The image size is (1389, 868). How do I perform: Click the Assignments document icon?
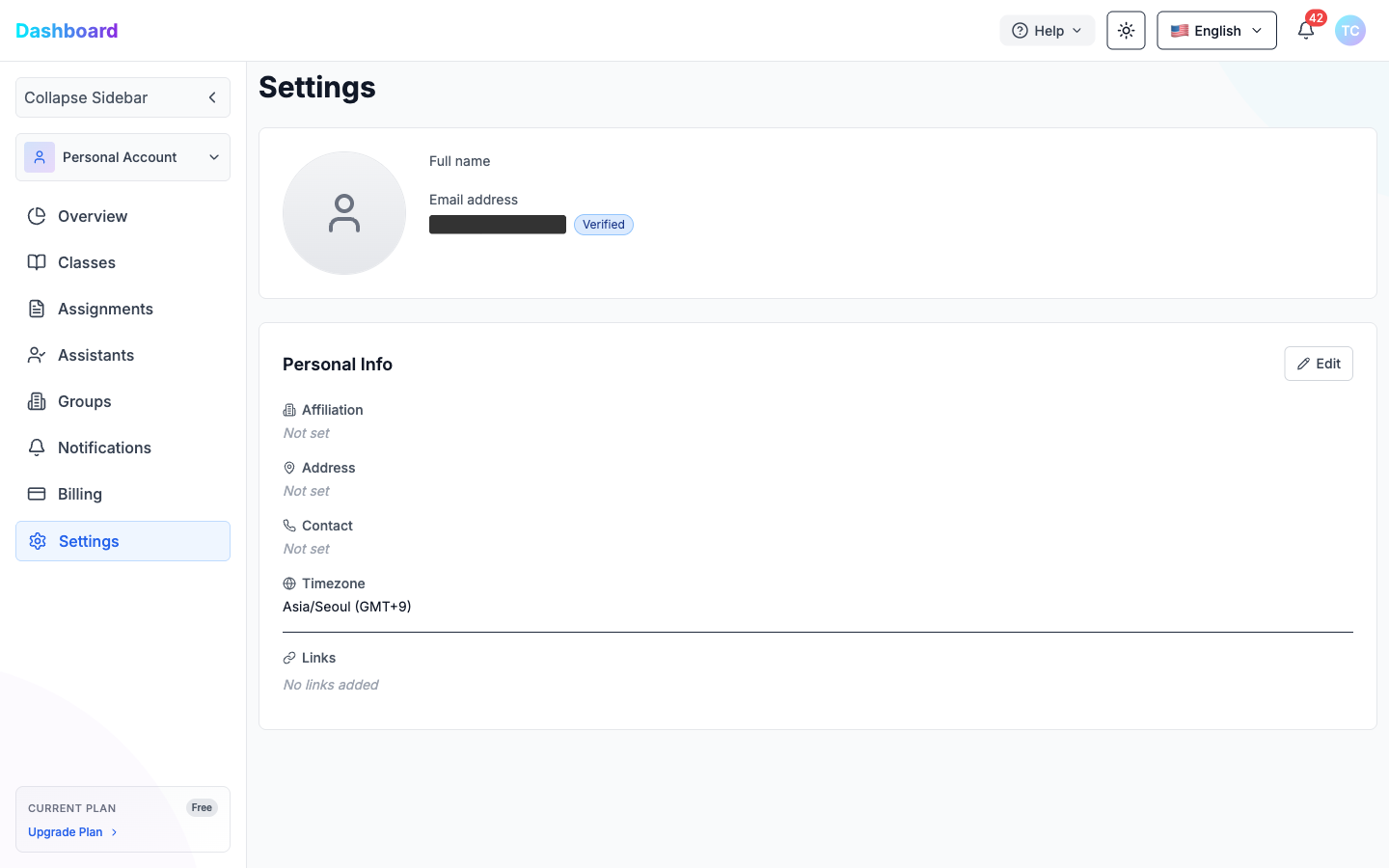pos(37,309)
